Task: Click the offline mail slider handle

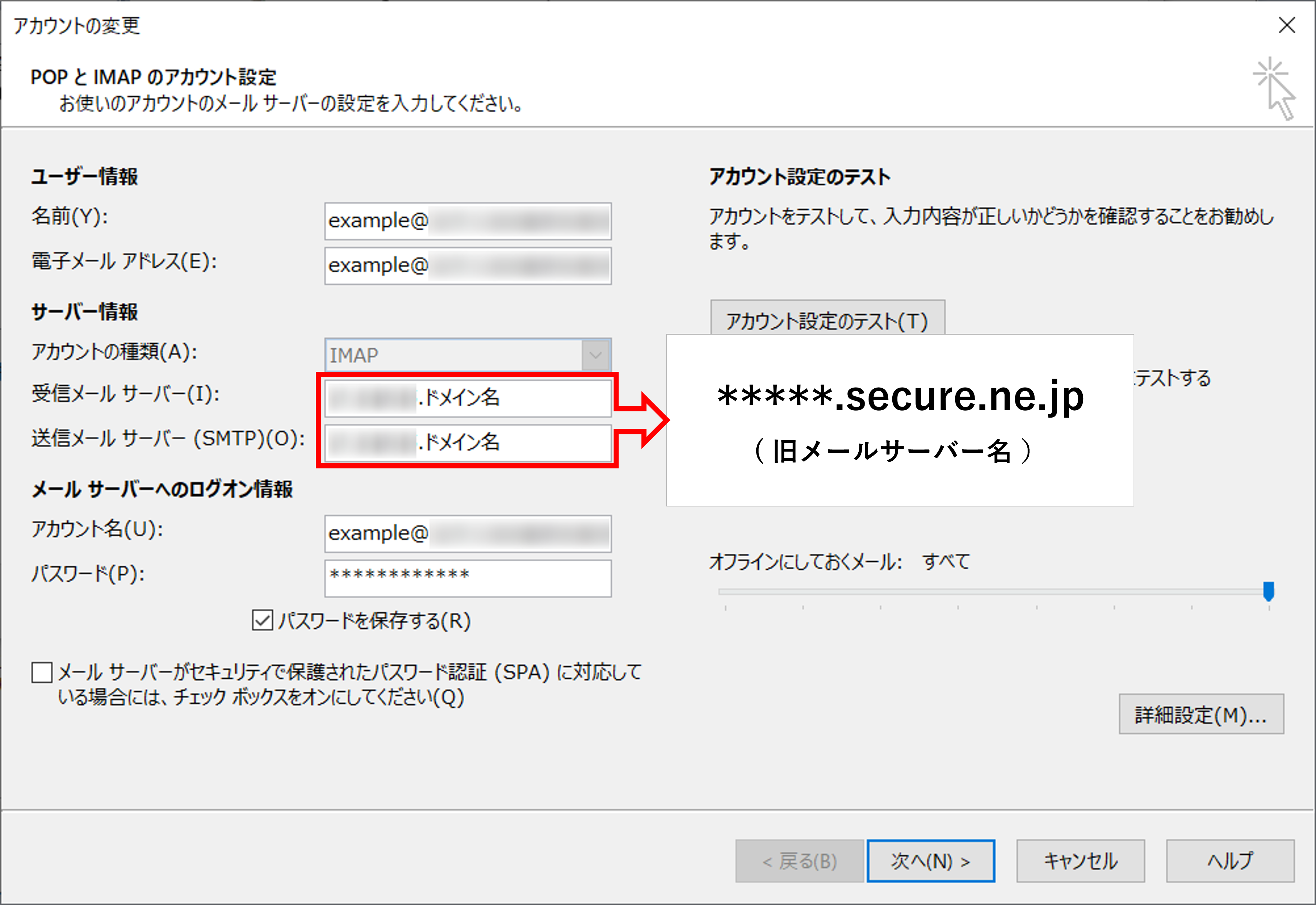Action: (1269, 591)
